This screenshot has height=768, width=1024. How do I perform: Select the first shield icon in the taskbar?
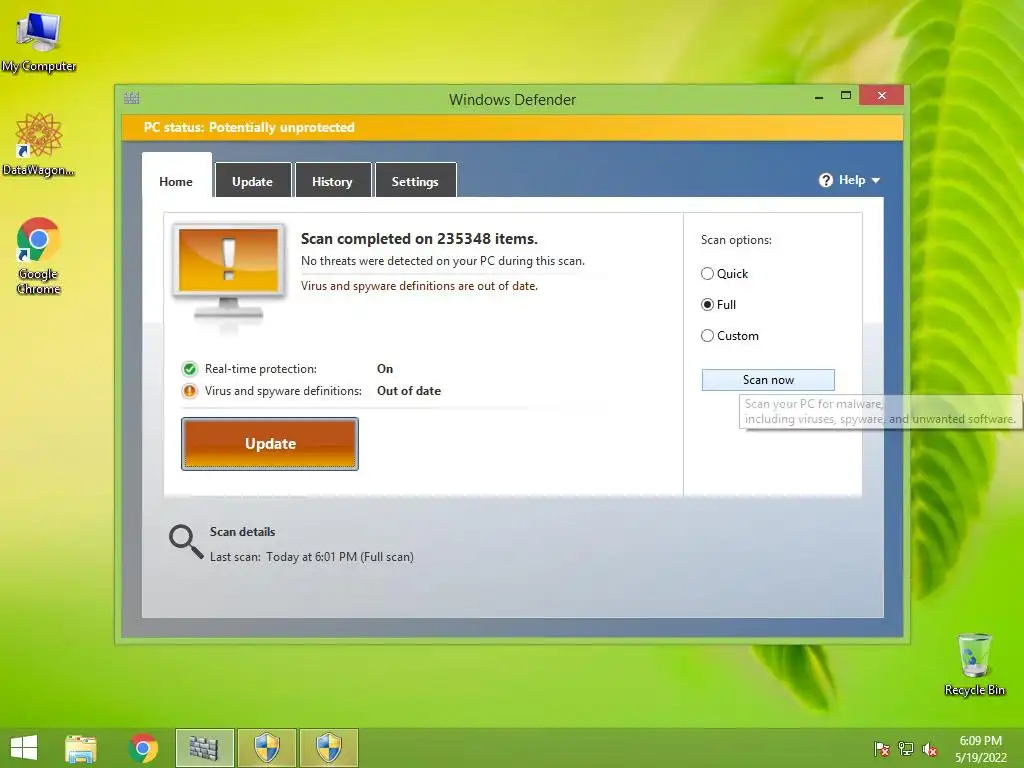tap(266, 748)
